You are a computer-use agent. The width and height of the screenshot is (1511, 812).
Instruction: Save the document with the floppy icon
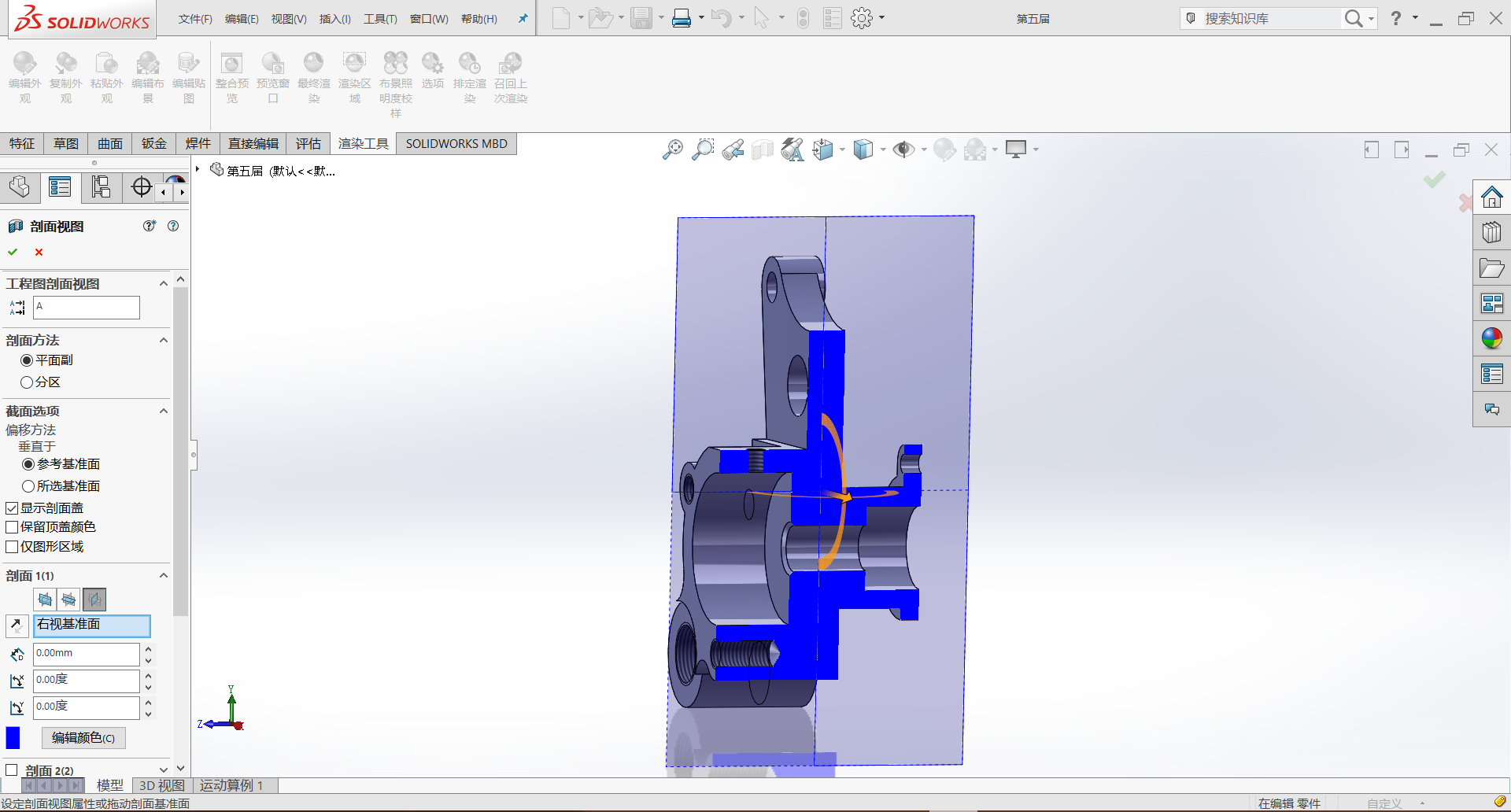click(641, 18)
